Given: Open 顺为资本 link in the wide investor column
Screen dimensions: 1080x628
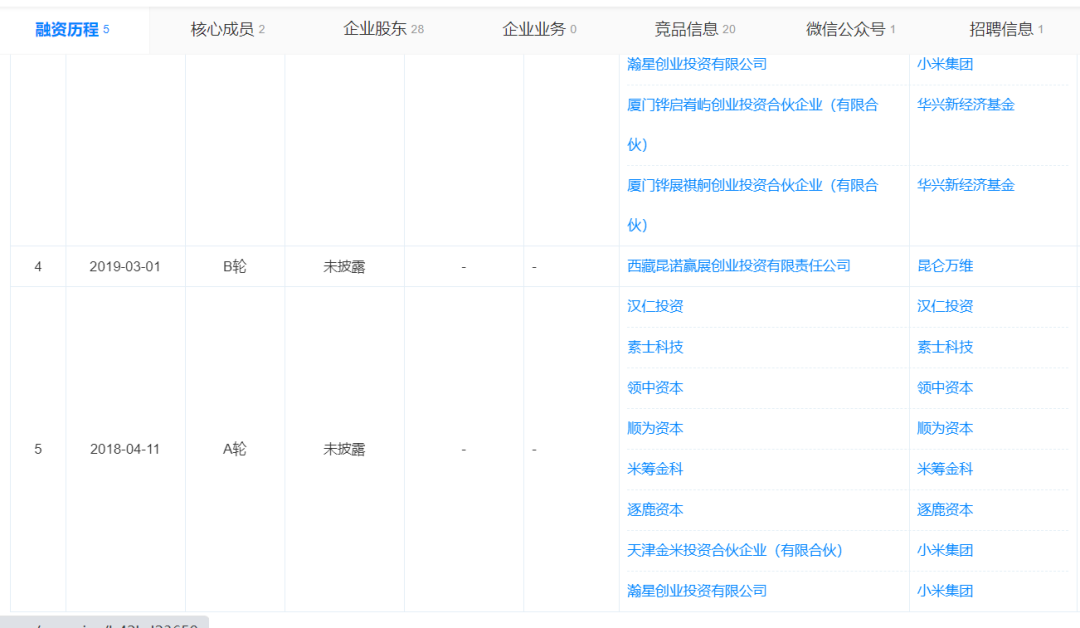Looking at the screenshot, I should point(655,428).
